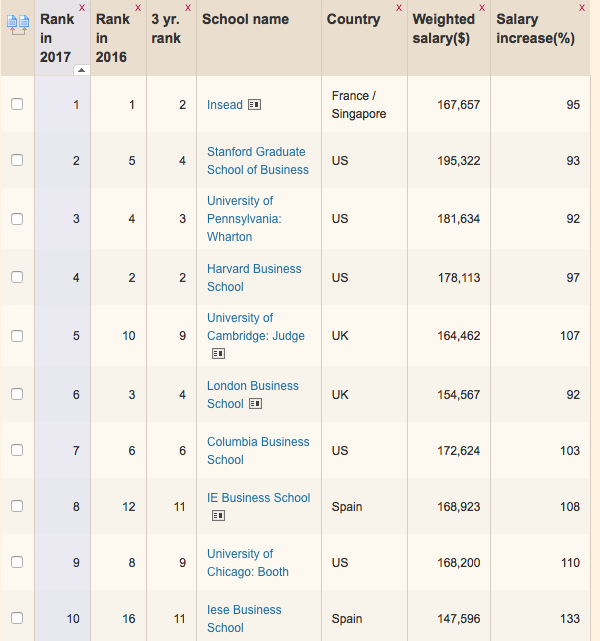
Task: Click the Spain cell in IE row
Action: click(347, 507)
